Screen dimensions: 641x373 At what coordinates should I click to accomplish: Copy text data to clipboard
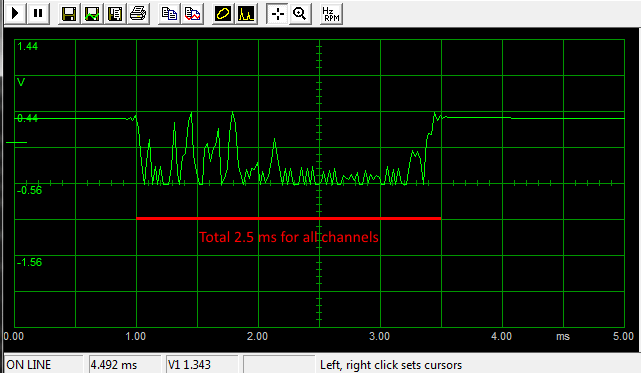[169, 13]
